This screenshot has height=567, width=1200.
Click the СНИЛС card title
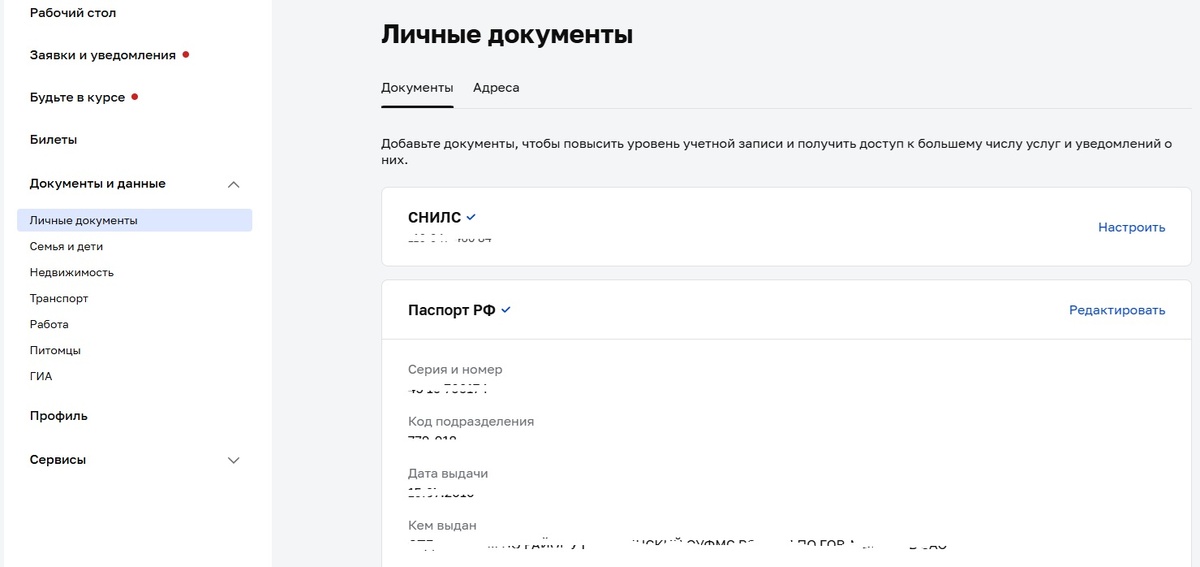(x=435, y=217)
